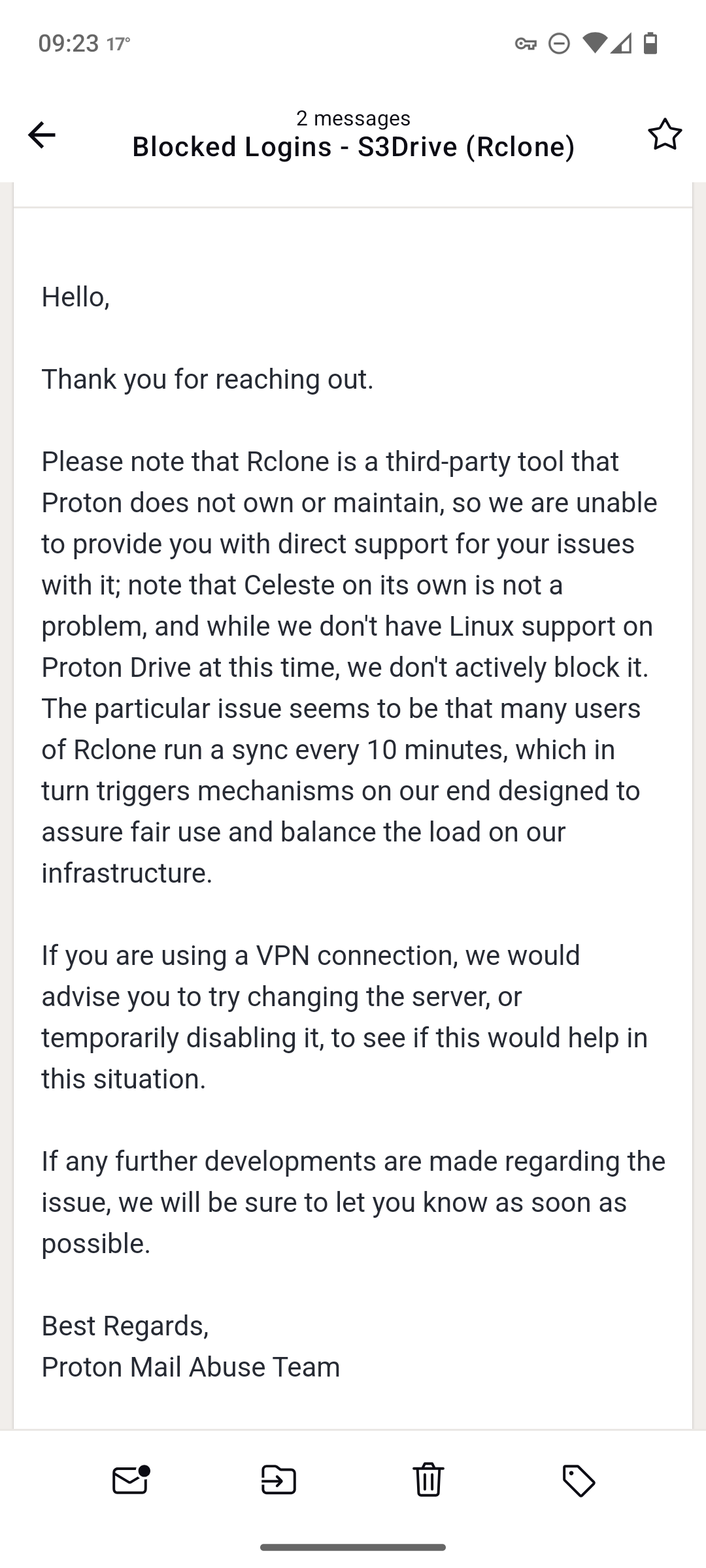Tap the Wi-Fi status icon

594,43
